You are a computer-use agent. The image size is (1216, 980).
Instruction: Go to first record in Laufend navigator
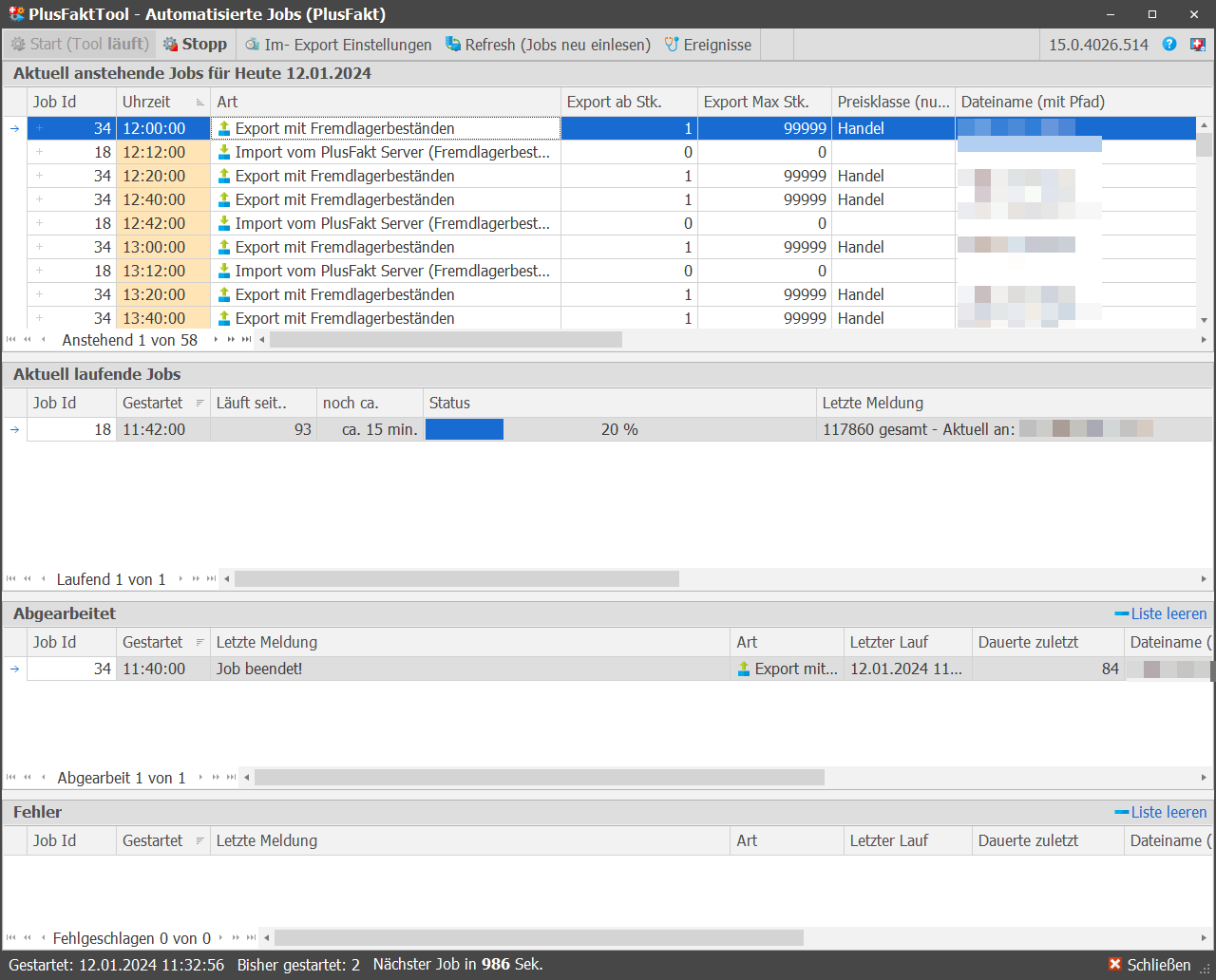point(11,578)
